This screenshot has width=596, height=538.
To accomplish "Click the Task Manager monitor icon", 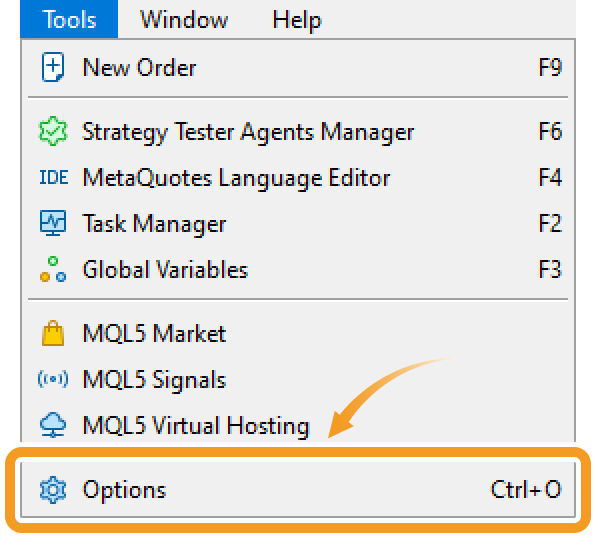I will tap(53, 223).
